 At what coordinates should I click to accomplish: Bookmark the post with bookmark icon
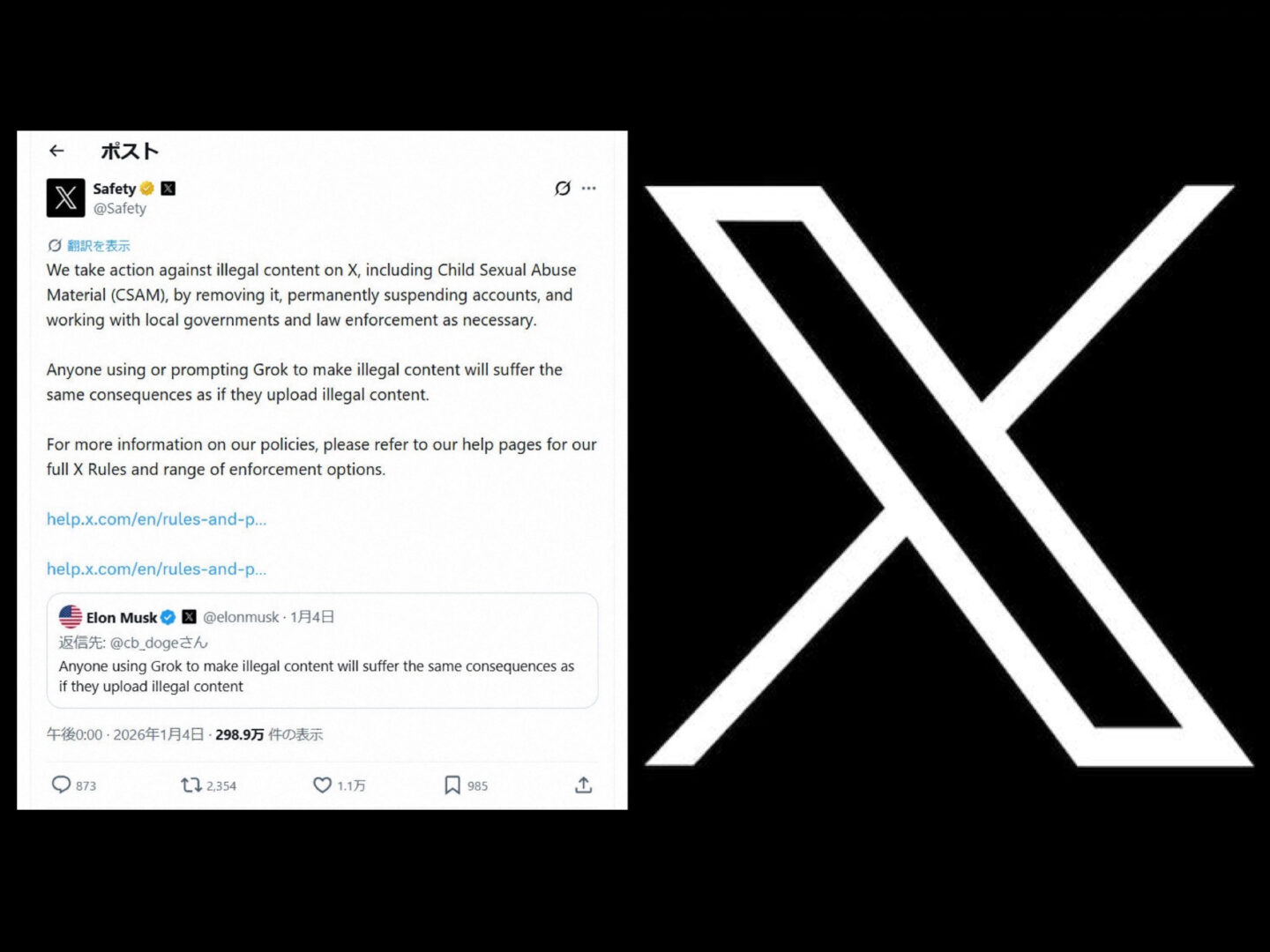[452, 785]
